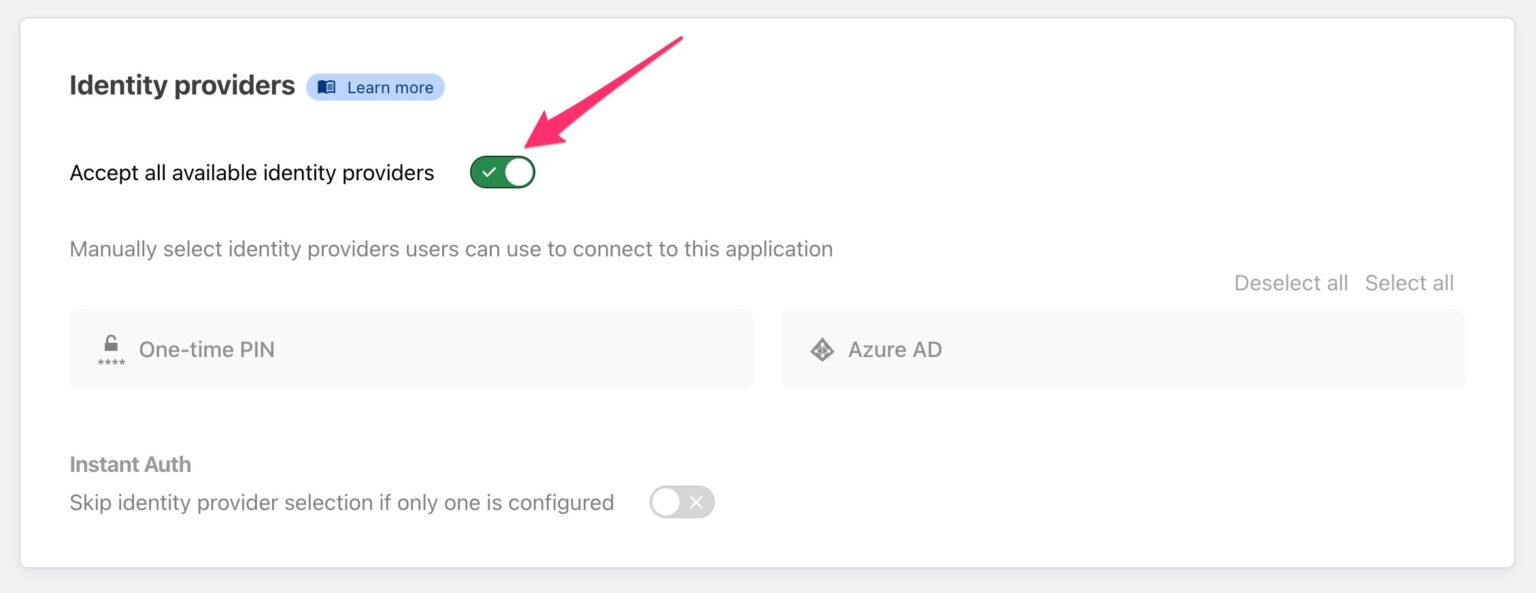Click the Azure AD diamond logo icon
The image size is (1536, 593).
pos(822,349)
